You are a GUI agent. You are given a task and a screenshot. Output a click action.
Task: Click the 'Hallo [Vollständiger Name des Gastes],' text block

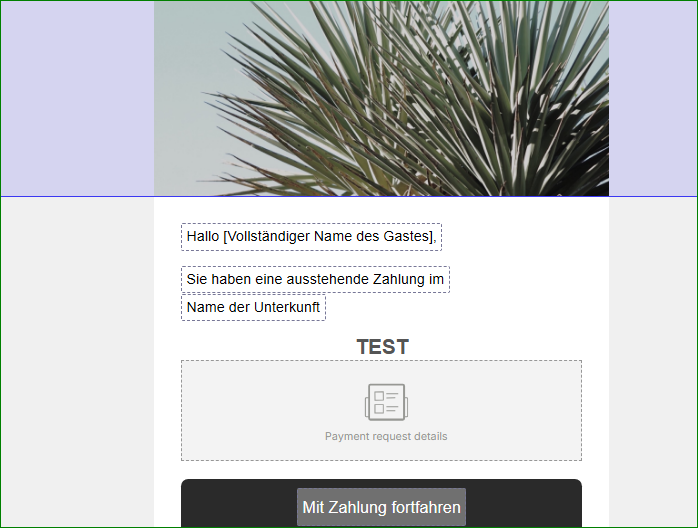[x=311, y=237]
